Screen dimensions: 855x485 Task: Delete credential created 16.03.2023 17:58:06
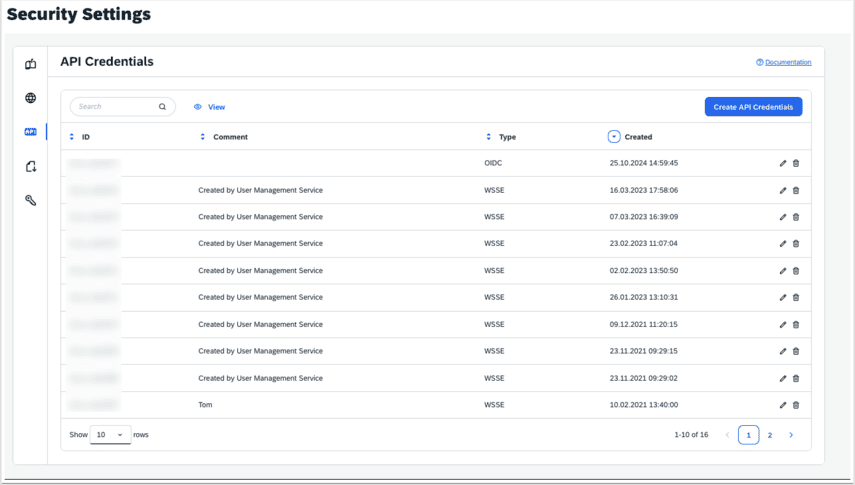[796, 190]
